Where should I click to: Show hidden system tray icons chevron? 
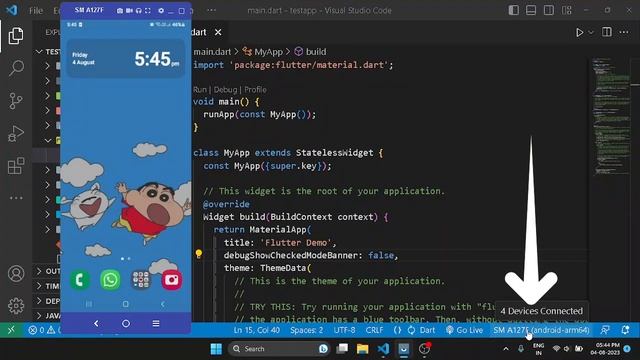[x=506, y=349]
